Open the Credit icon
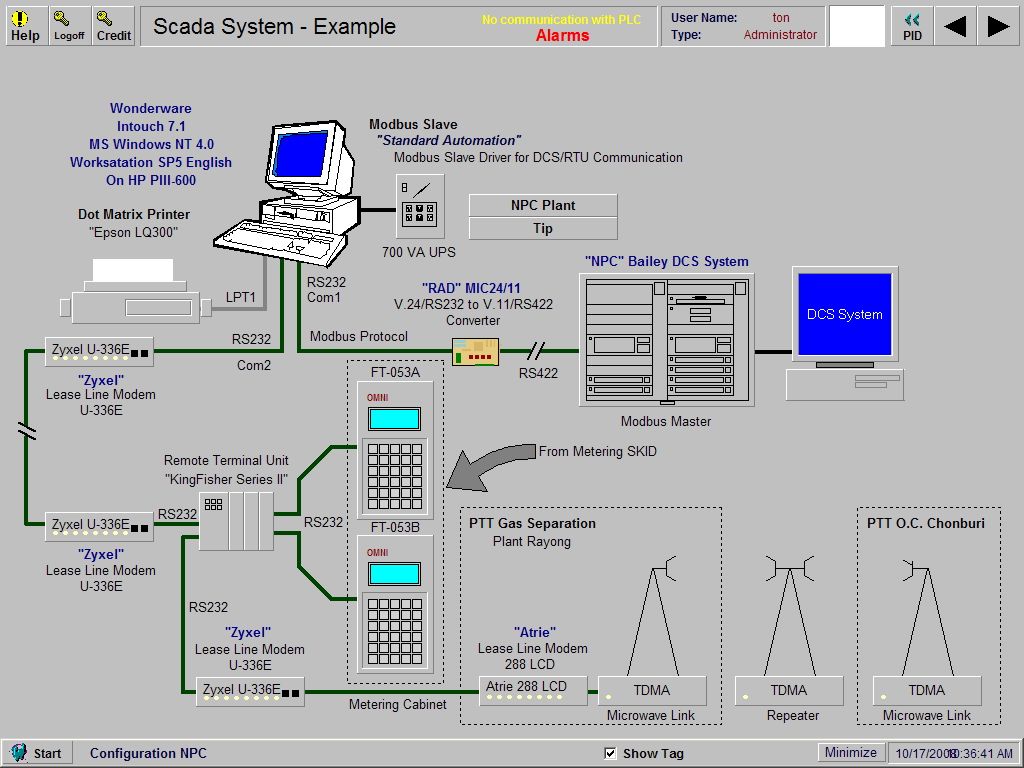 [112, 24]
